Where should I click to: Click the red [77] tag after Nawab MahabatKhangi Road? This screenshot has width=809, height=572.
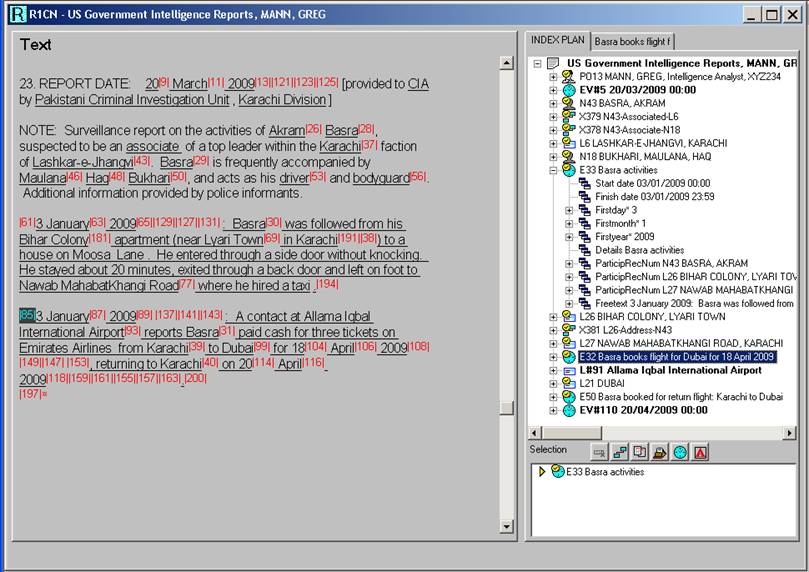(187, 283)
